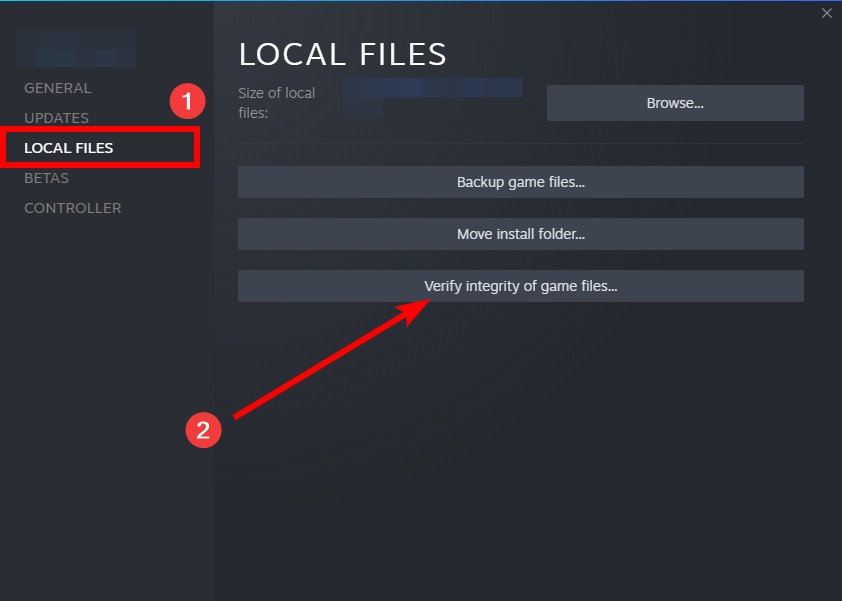Click the LOCAL FILES page heading
This screenshot has width=842, height=601.
coord(343,54)
